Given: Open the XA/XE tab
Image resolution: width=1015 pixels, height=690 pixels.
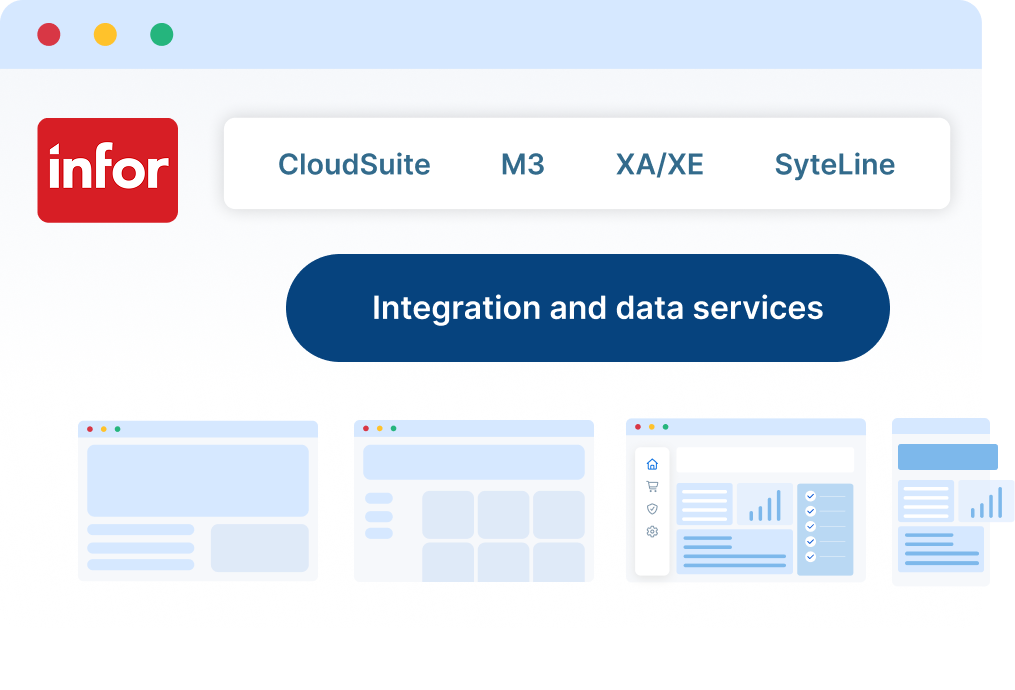Looking at the screenshot, I should 660,164.
